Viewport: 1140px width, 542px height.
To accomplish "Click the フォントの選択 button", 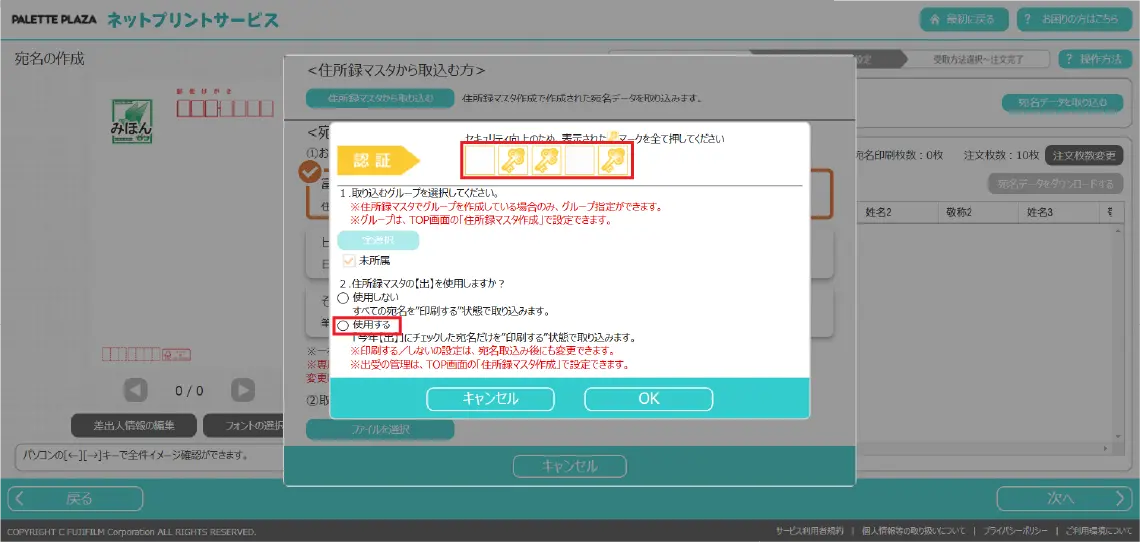I will (244, 425).
